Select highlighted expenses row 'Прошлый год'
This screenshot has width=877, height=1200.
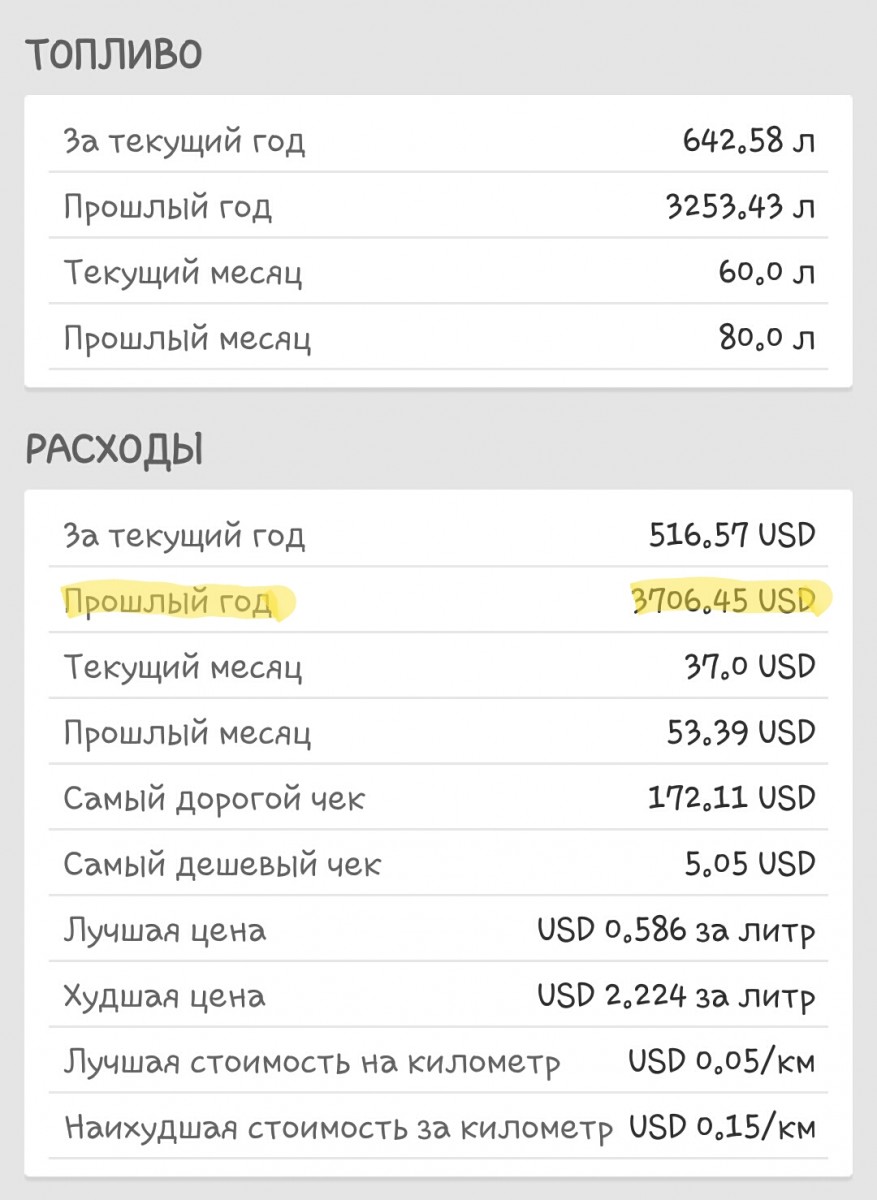[x=438, y=601]
